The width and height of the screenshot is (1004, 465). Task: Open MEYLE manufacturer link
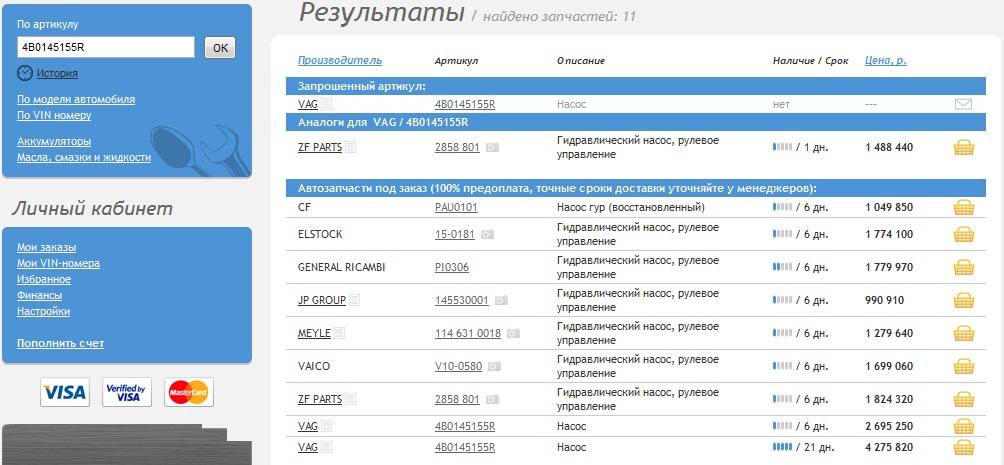[314, 333]
